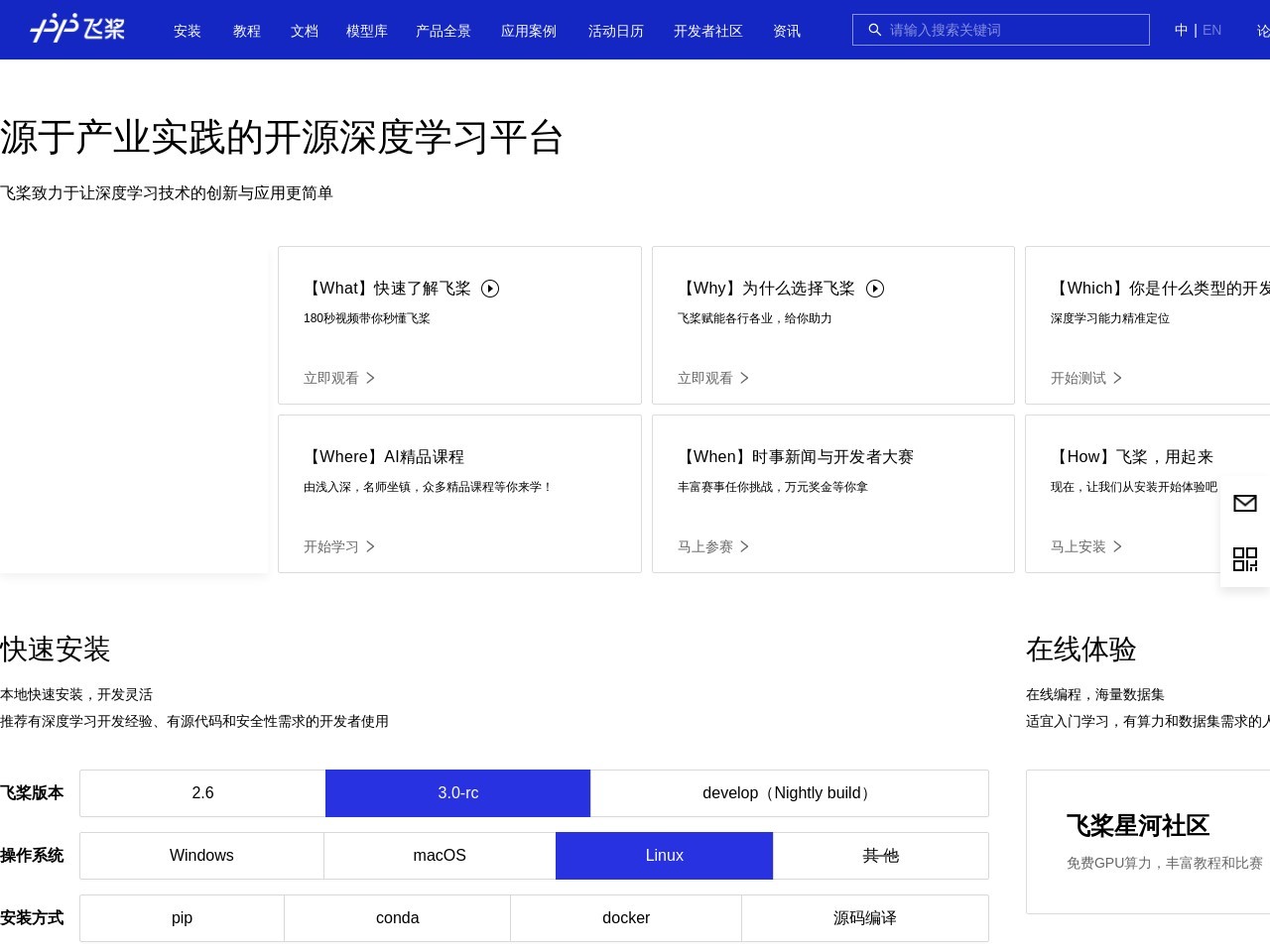Switch language to EN
The image size is (1270, 952).
point(1211,30)
